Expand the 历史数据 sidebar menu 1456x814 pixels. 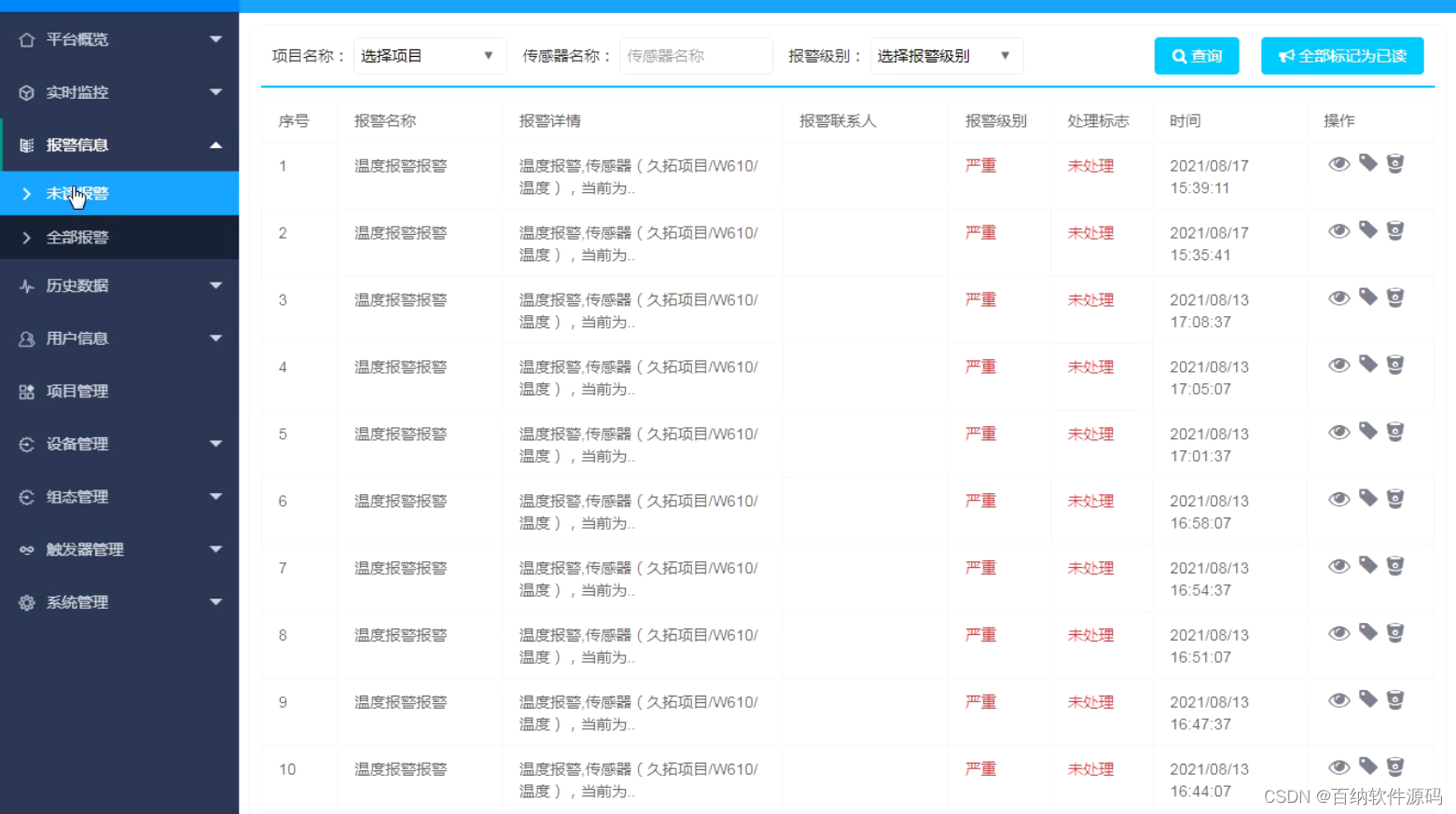click(119, 285)
